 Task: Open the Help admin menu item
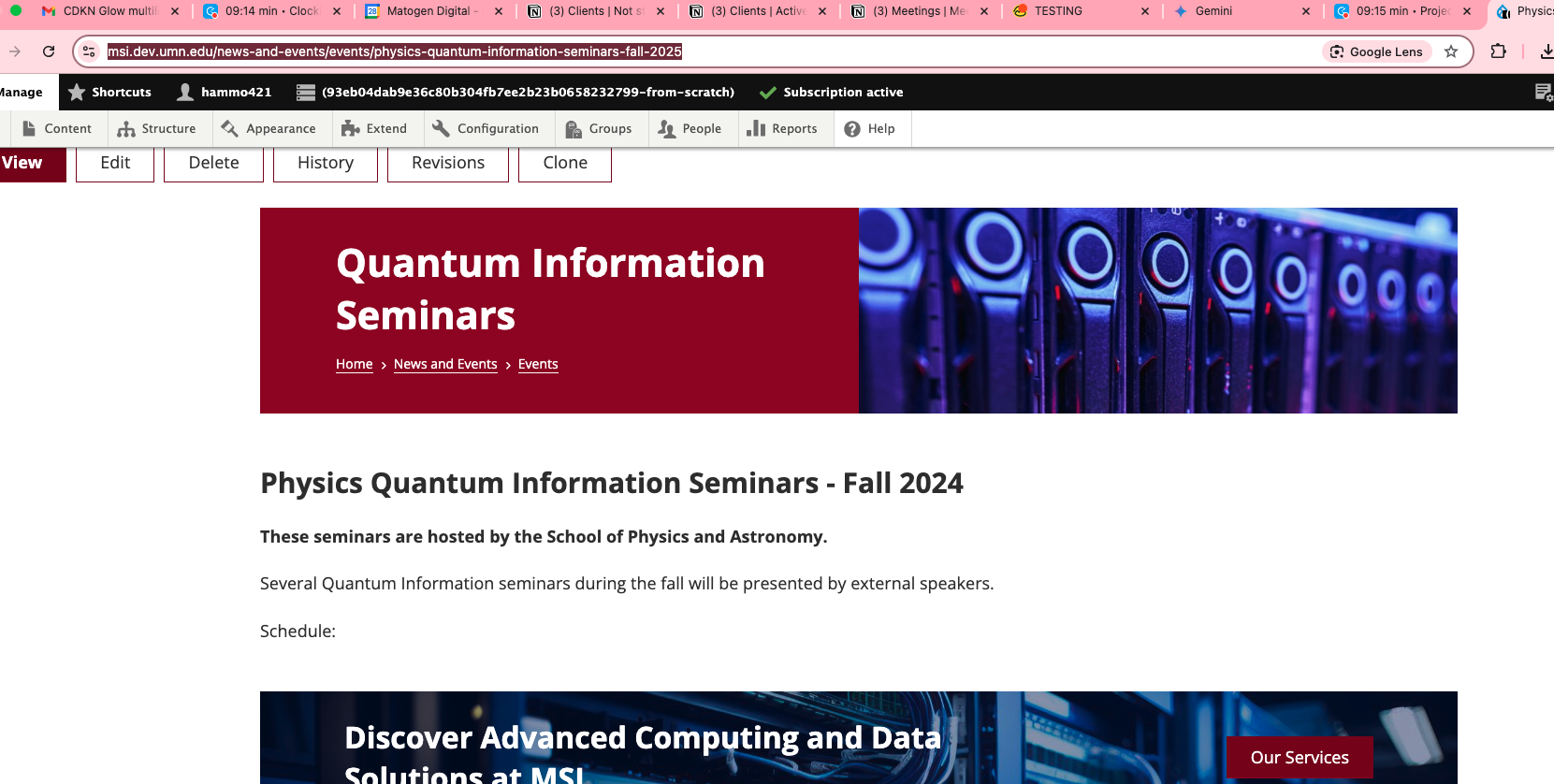tap(869, 129)
